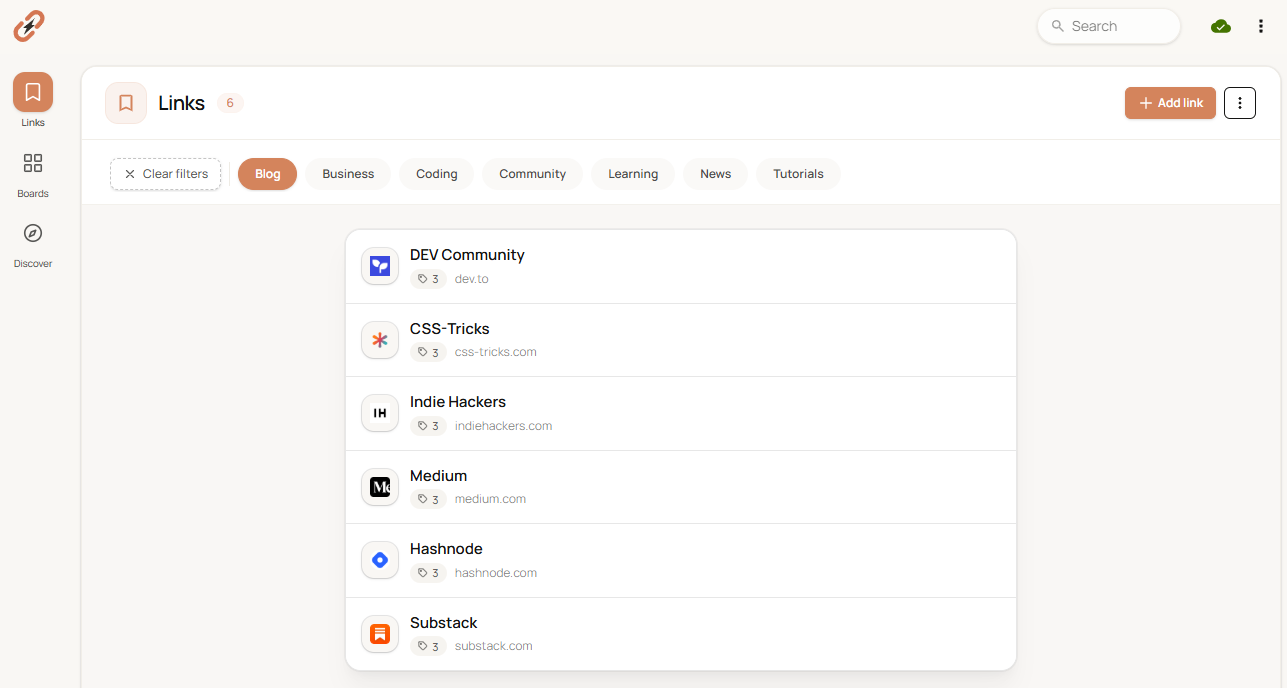
Task: Click the magnifier icon in Search
Action: click(x=1058, y=26)
